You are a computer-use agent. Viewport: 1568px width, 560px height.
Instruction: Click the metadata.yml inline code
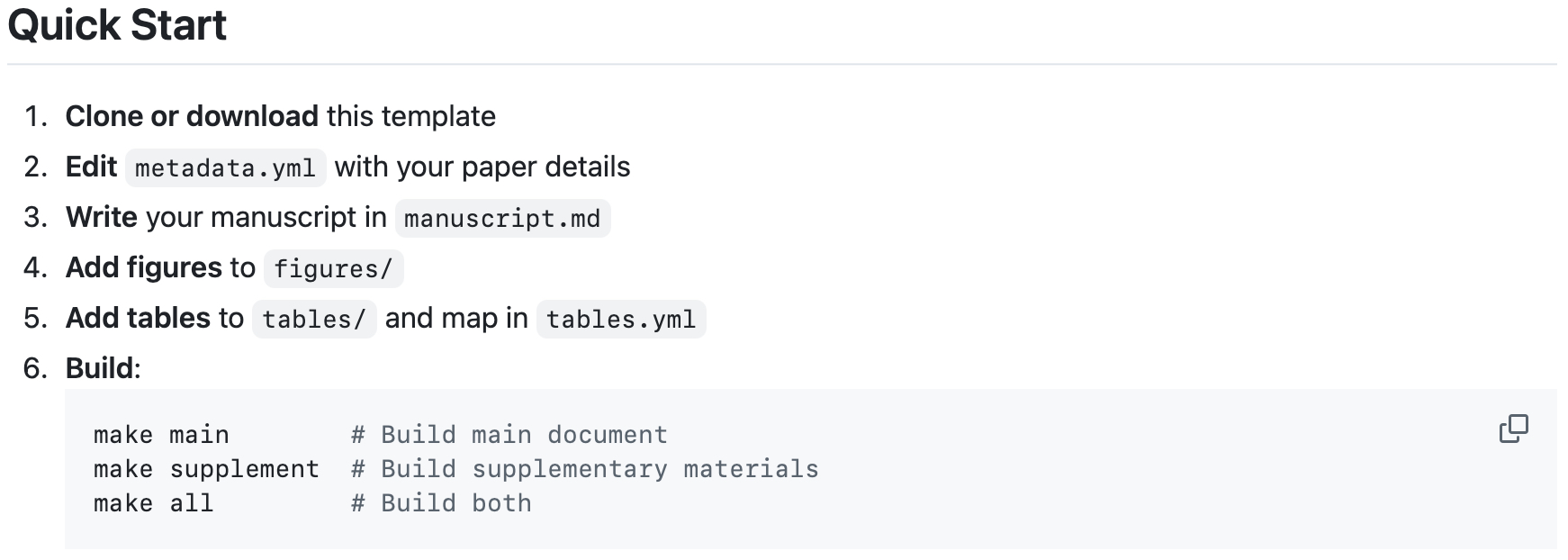(225, 168)
